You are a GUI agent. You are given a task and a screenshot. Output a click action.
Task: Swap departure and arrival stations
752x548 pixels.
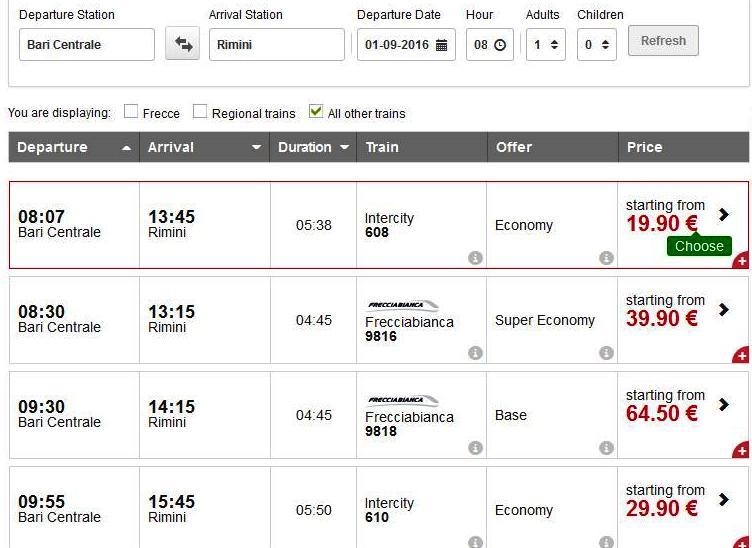[x=183, y=44]
